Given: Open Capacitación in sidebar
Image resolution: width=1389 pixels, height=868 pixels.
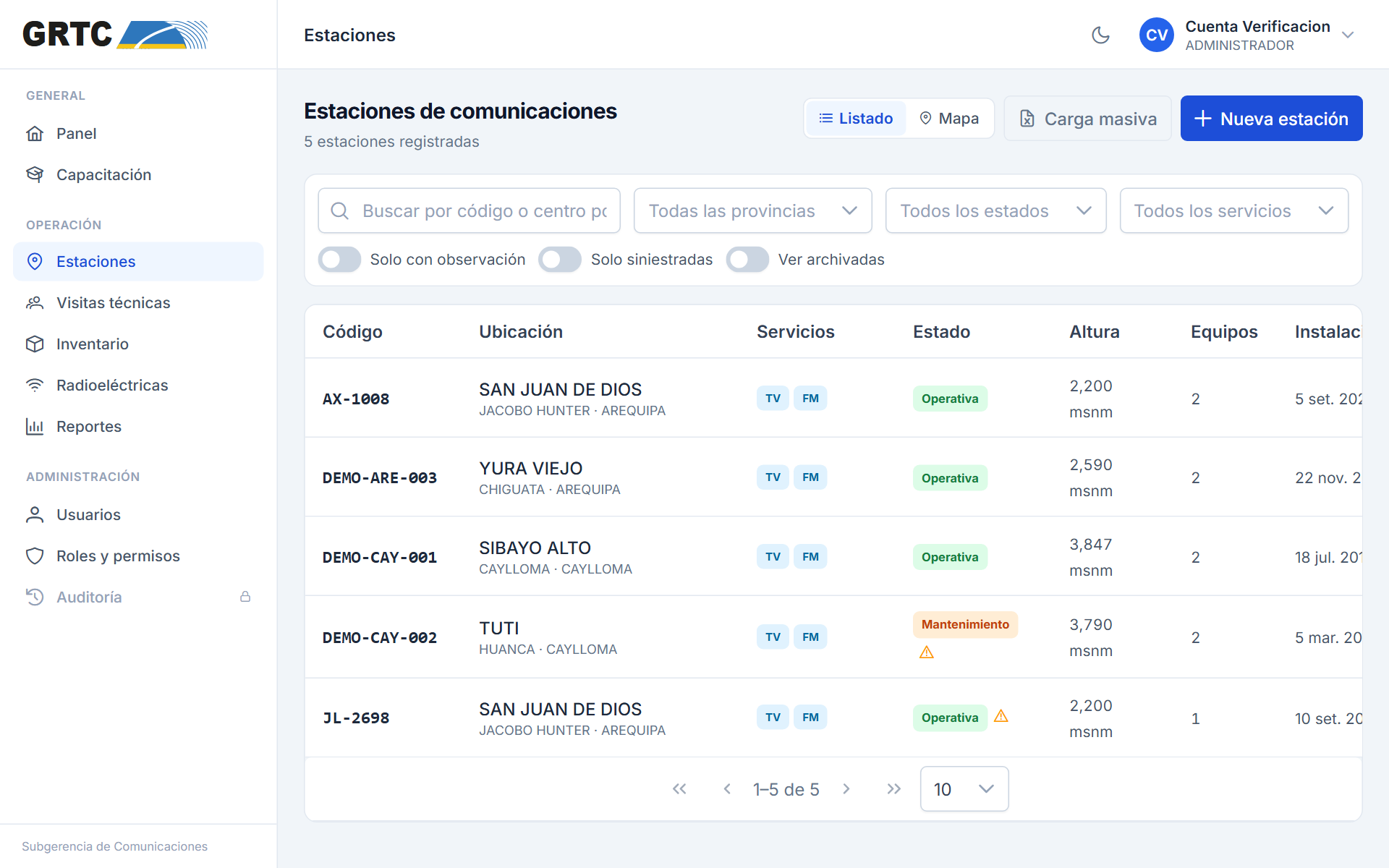Looking at the screenshot, I should click(138, 175).
